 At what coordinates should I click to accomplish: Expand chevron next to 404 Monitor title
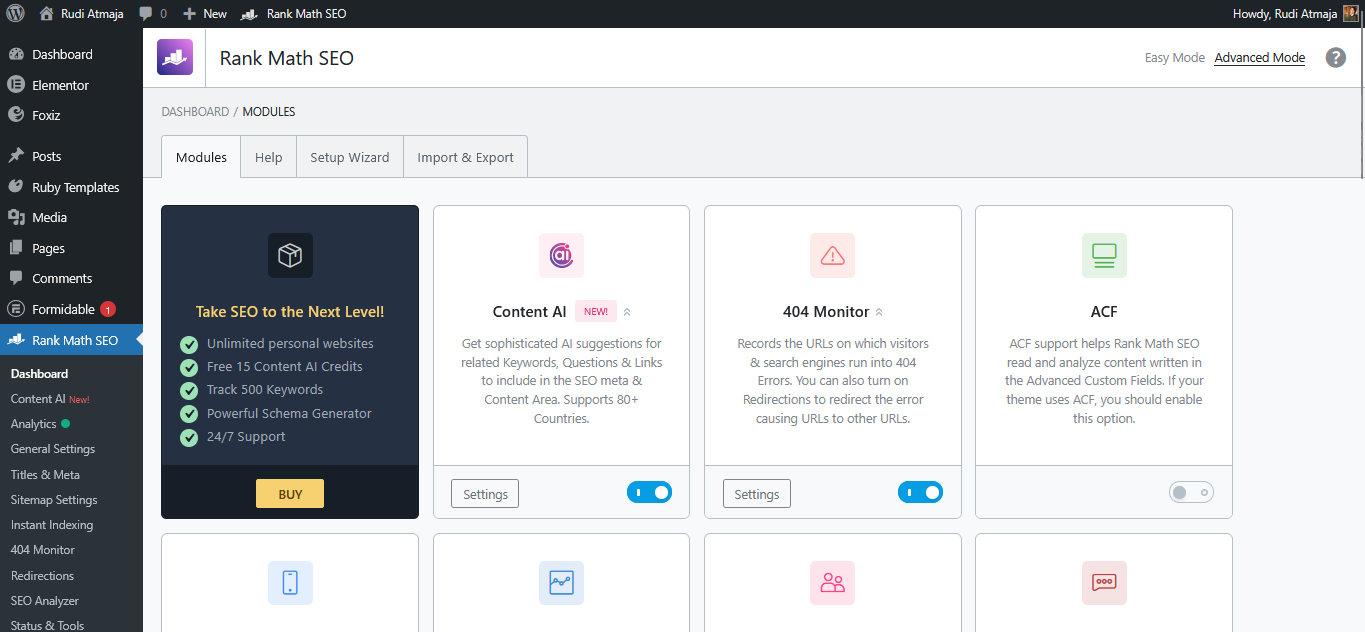tap(879, 312)
